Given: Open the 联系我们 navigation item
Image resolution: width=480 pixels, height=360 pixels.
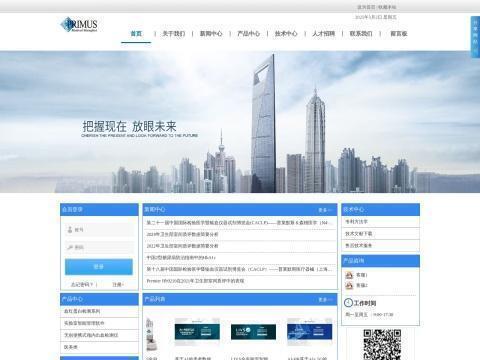Looking at the screenshot, I should pos(361,34).
